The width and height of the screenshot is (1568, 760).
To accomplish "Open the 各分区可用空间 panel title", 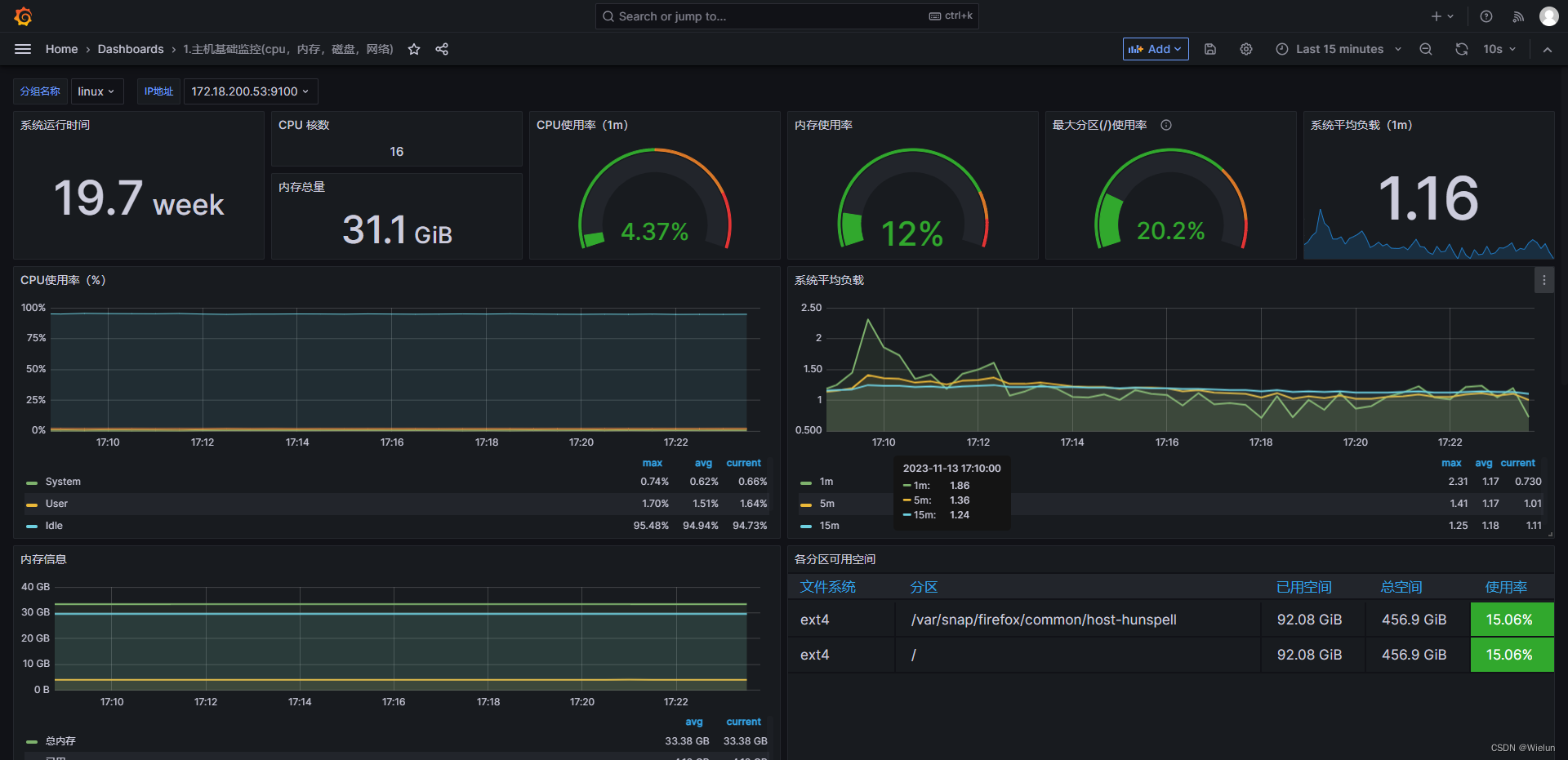I will click(x=835, y=559).
